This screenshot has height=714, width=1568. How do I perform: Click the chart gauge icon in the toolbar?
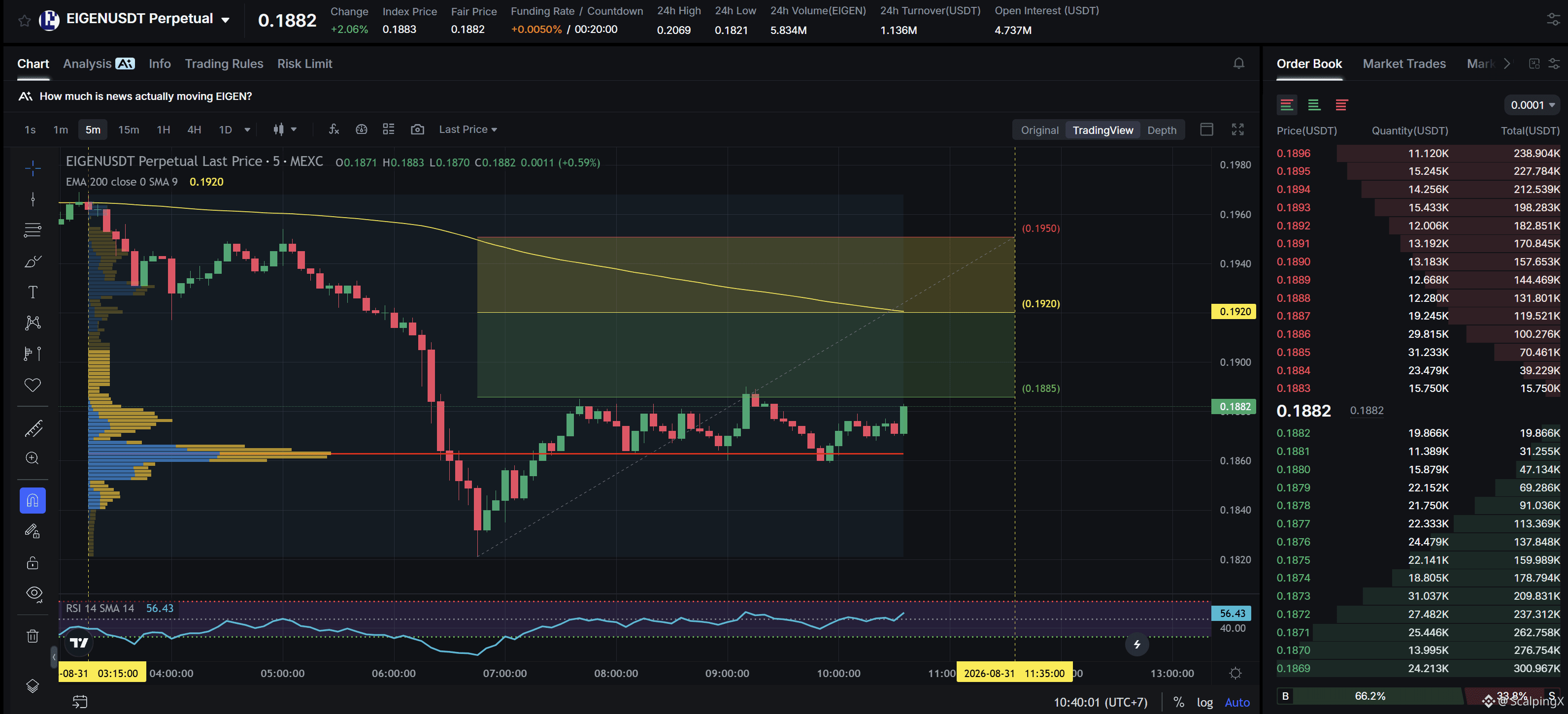(362, 129)
